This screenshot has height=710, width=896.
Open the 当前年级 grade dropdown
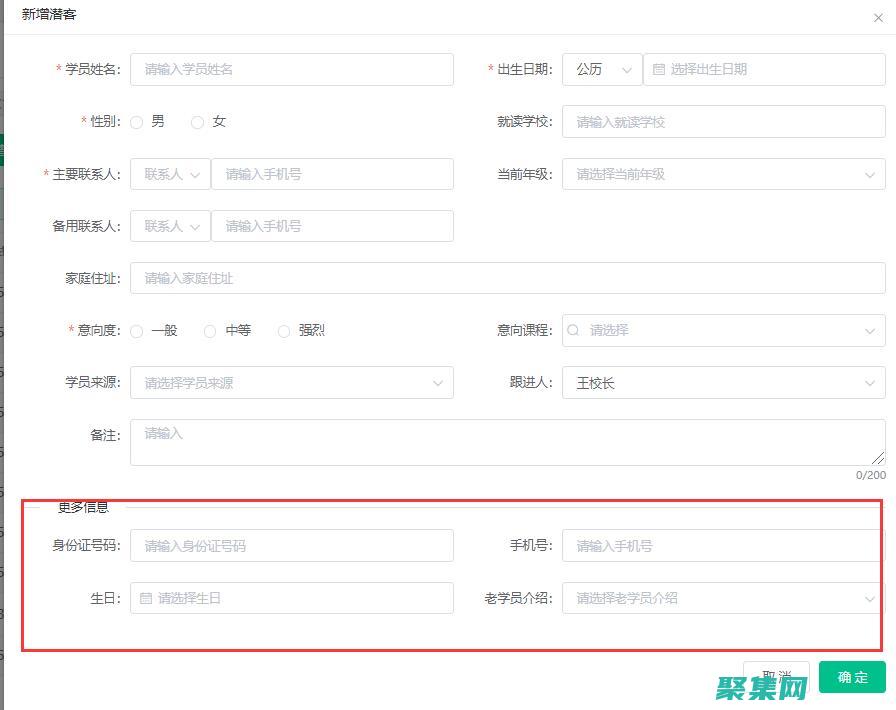[869, 173]
